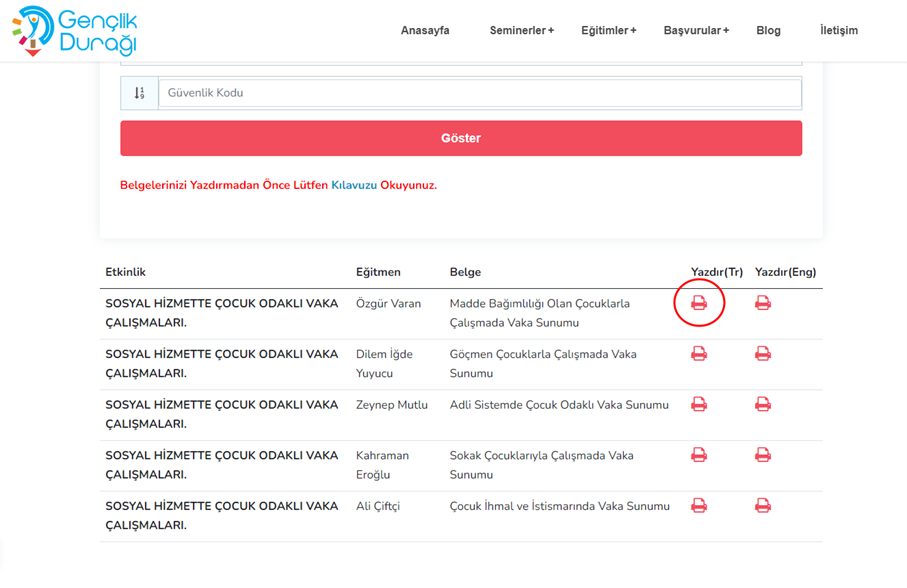Click the numeric sort icon beside Güvenlik Kodu
Image resolution: width=907 pixels, height=588 pixels.
click(139, 93)
